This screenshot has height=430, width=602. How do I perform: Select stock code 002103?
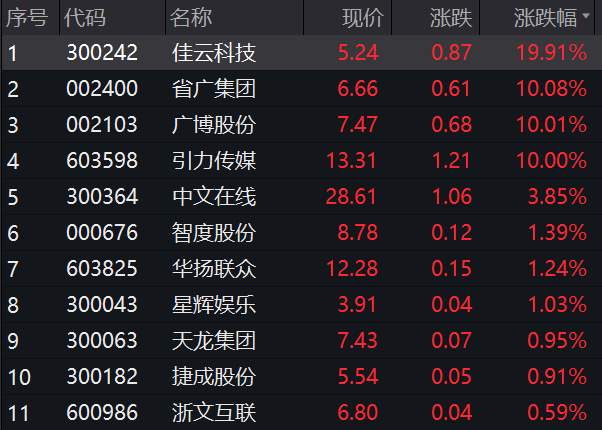point(102,125)
